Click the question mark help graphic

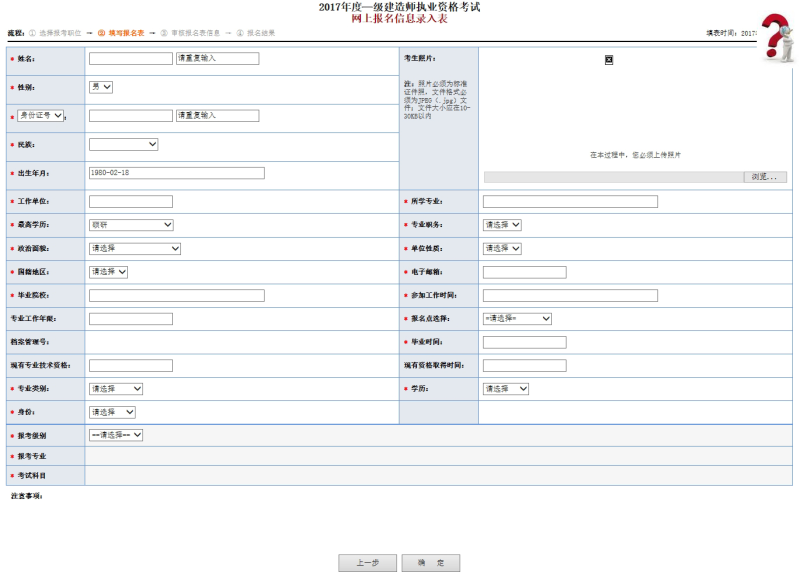coord(775,30)
